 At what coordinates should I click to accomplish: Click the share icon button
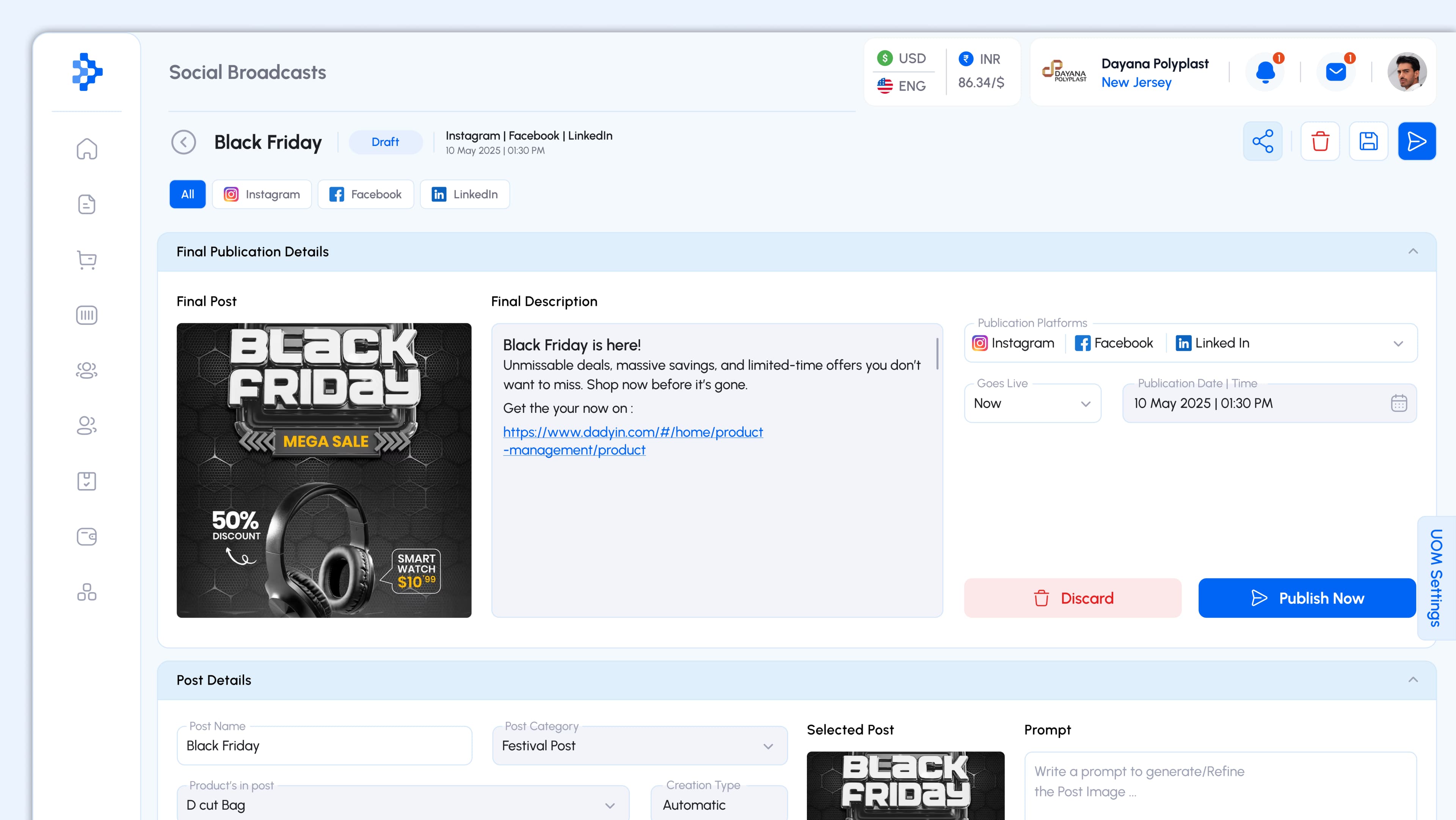coord(1263,141)
